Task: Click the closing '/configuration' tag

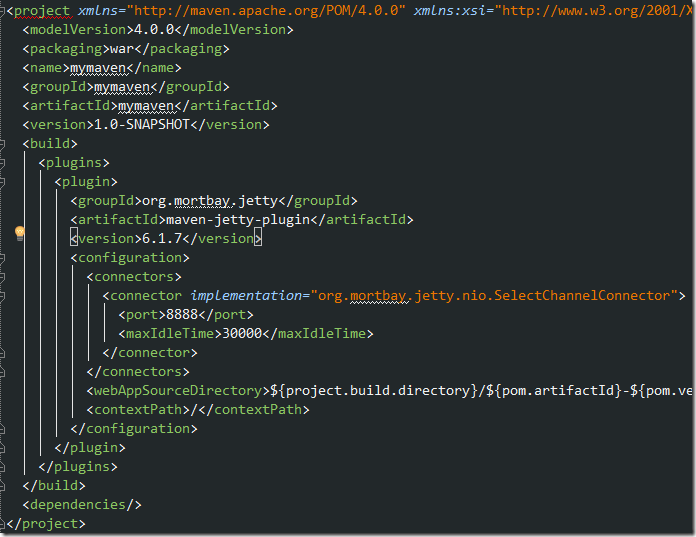Action: click(x=134, y=429)
